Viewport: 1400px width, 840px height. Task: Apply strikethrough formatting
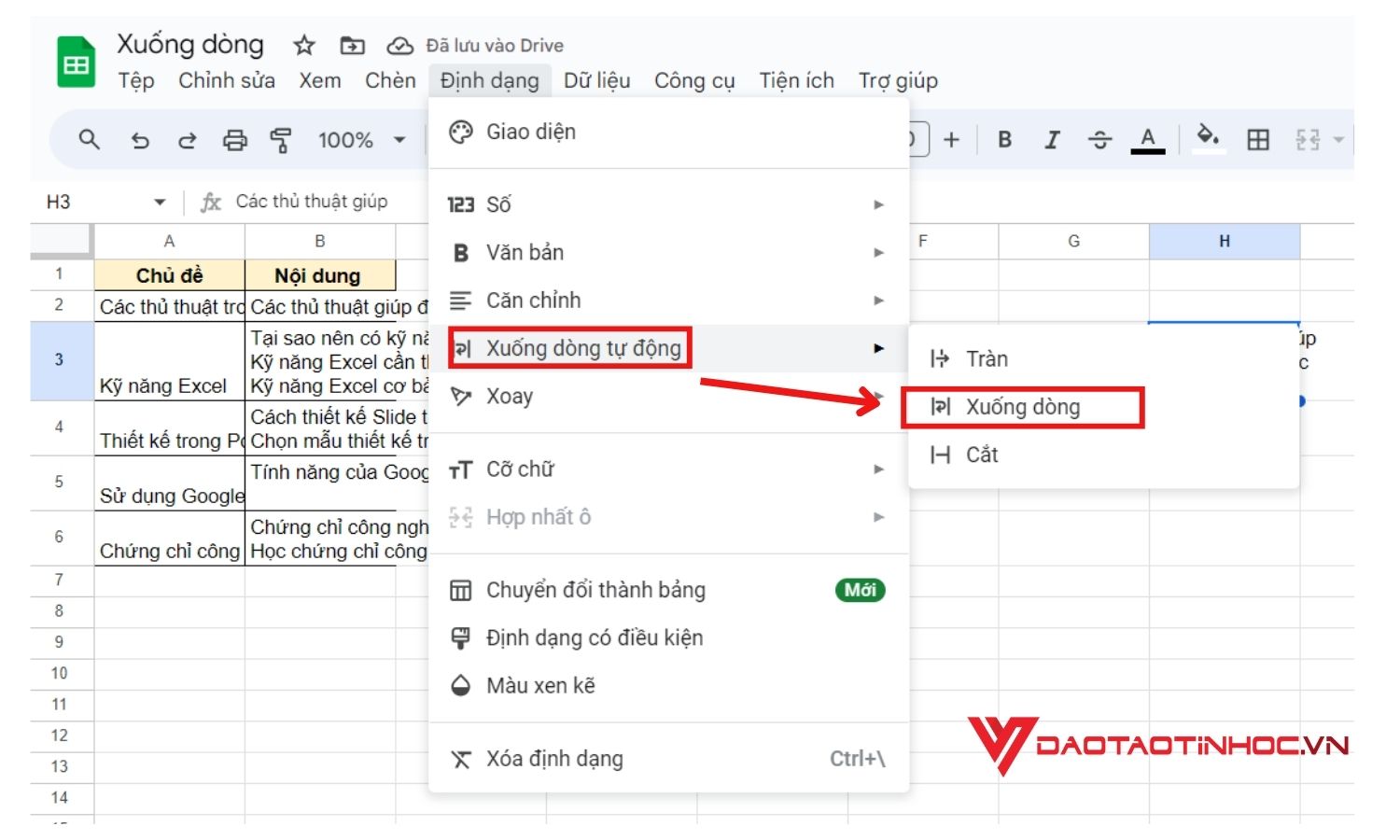[1099, 139]
